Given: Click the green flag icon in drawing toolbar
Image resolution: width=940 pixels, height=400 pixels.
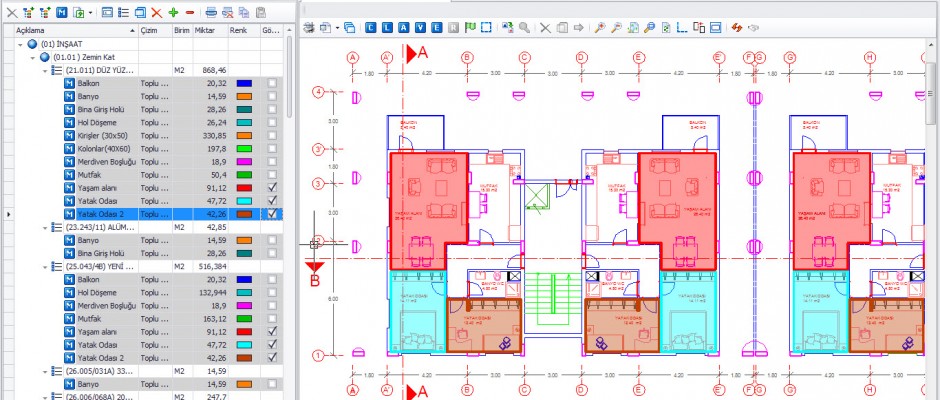Looking at the screenshot, I should pos(470,28).
